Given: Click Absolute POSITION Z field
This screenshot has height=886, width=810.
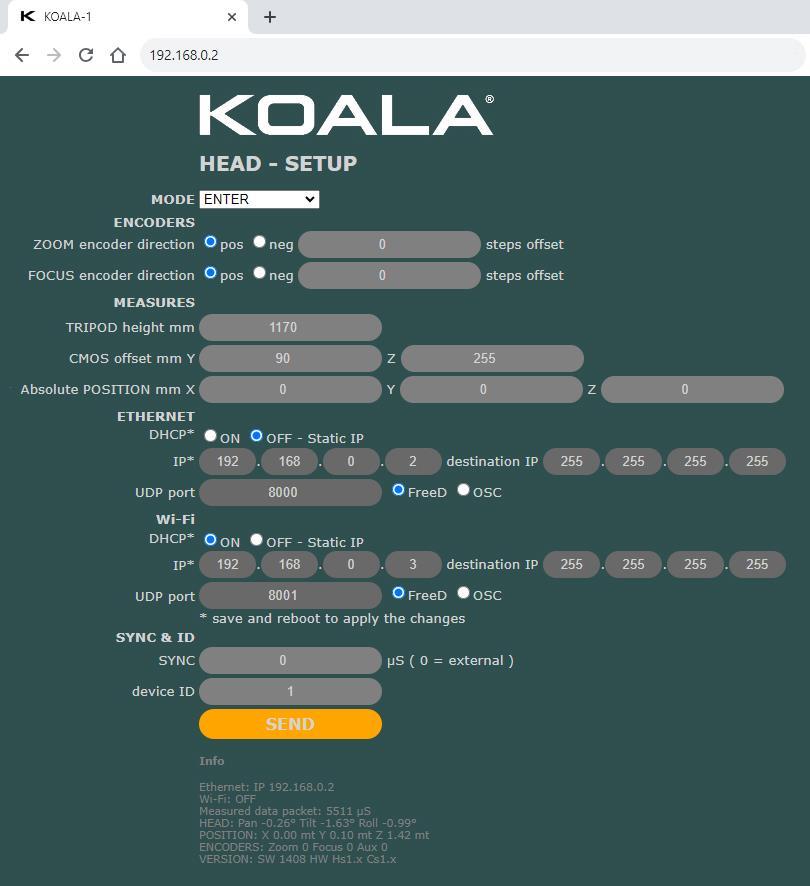Looking at the screenshot, I should pos(692,389).
